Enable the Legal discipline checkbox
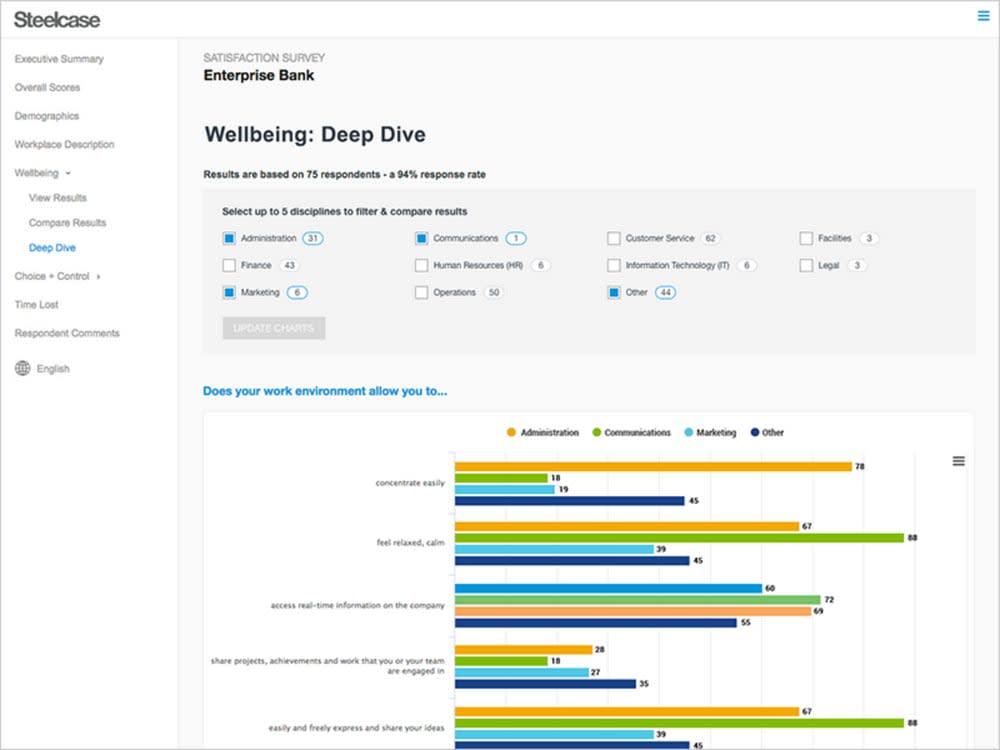This screenshot has width=1000, height=750. coord(806,265)
